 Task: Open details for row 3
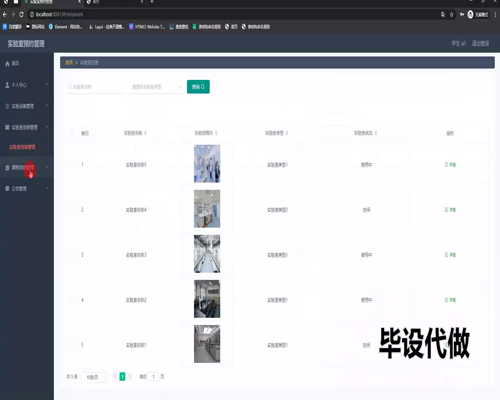pos(450,255)
